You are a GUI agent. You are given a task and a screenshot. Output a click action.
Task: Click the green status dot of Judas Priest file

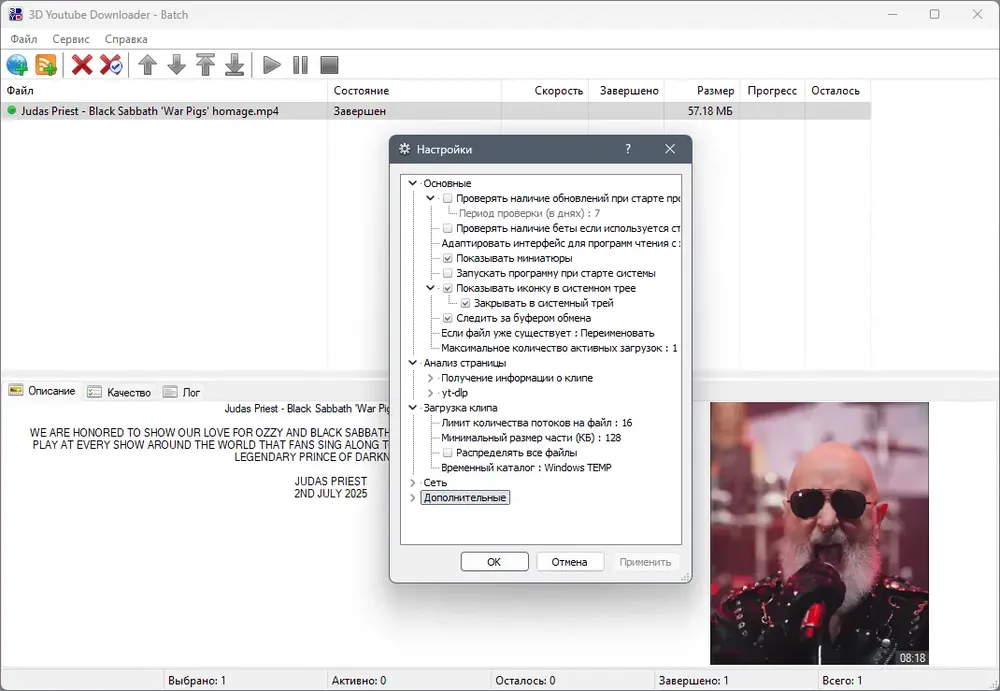(11, 110)
